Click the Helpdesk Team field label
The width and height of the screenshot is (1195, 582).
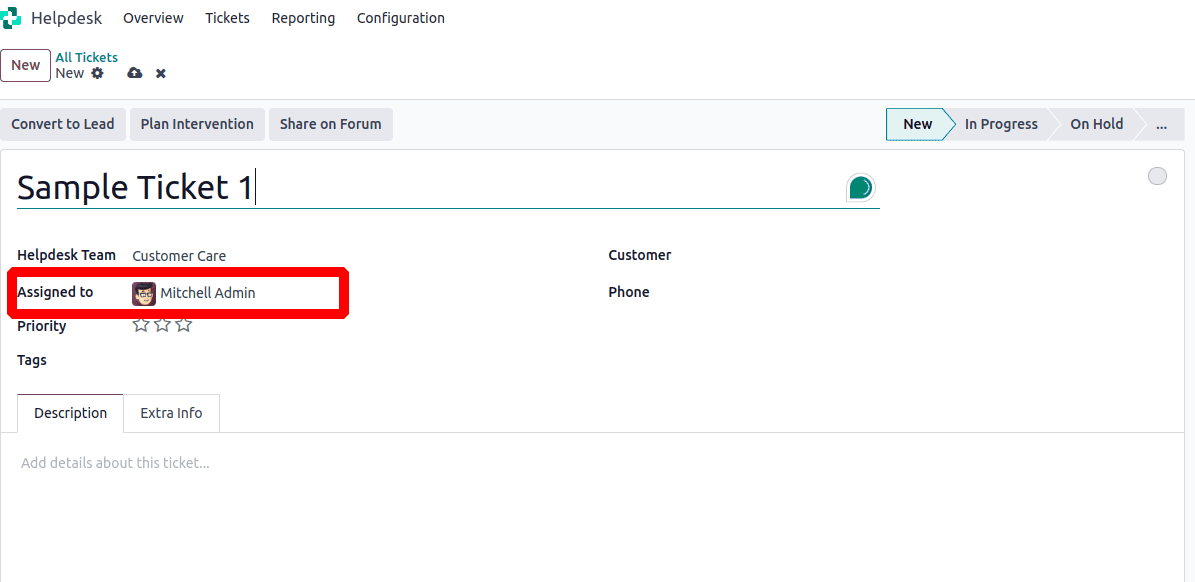[66, 255]
